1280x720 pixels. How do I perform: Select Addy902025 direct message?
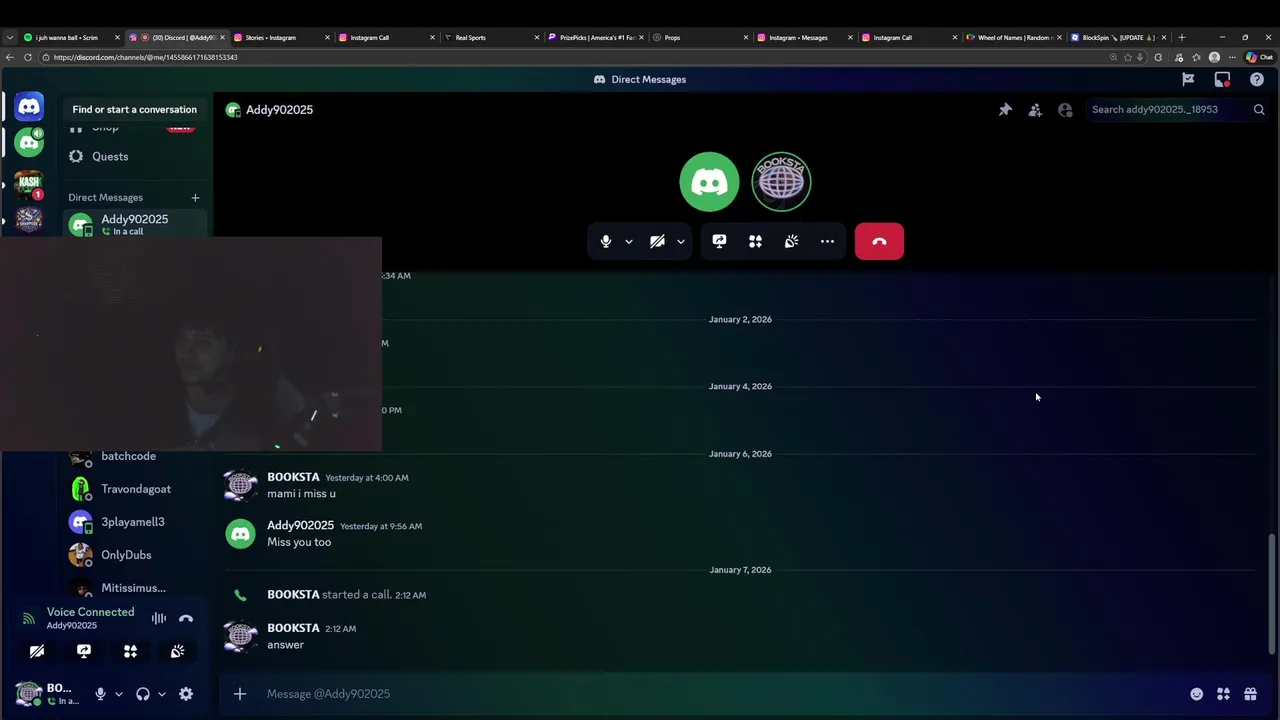(x=136, y=225)
